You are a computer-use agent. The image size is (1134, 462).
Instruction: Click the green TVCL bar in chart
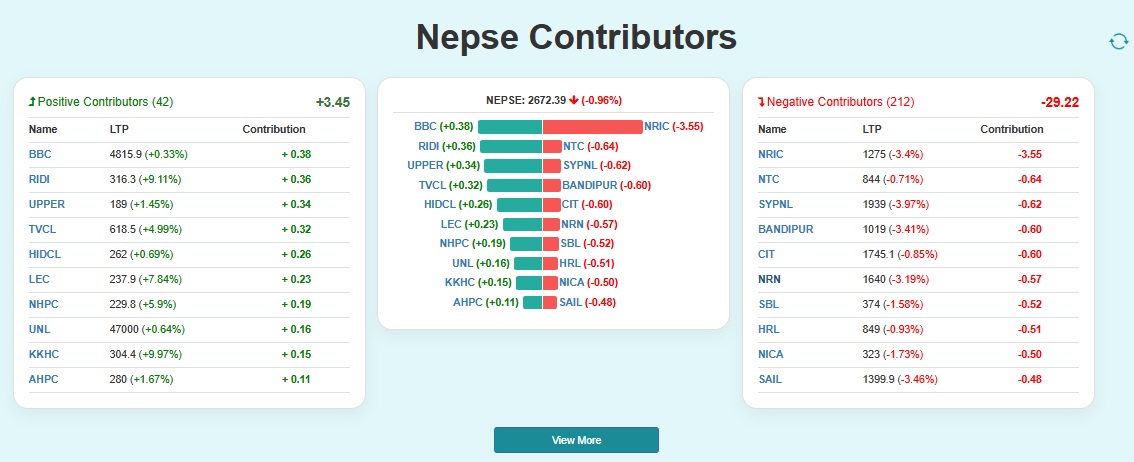[x=514, y=185]
